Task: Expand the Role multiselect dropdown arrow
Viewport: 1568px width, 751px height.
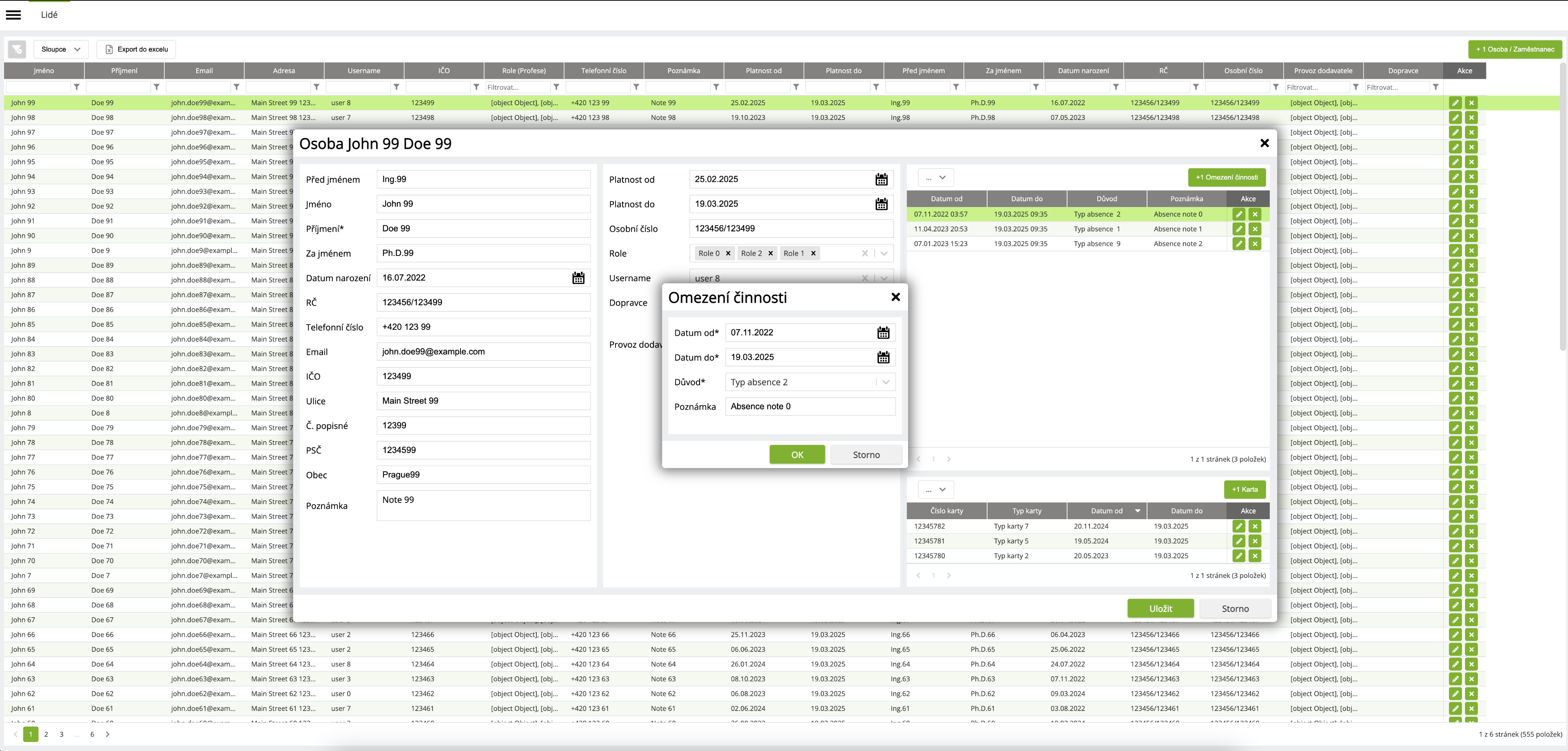Action: [884, 253]
